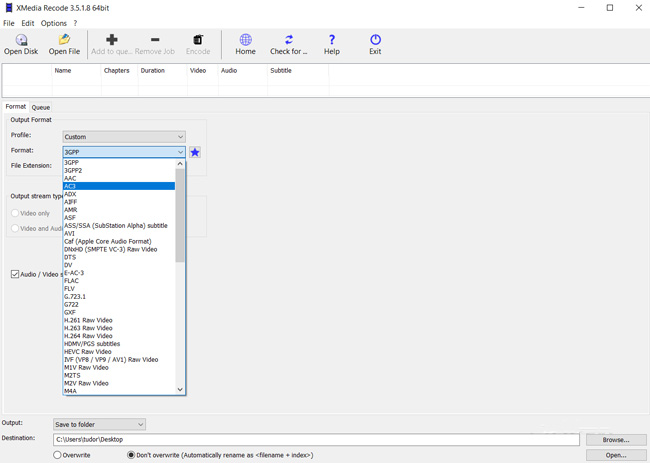
Task: Select AVI in the format list
Action: (119, 233)
